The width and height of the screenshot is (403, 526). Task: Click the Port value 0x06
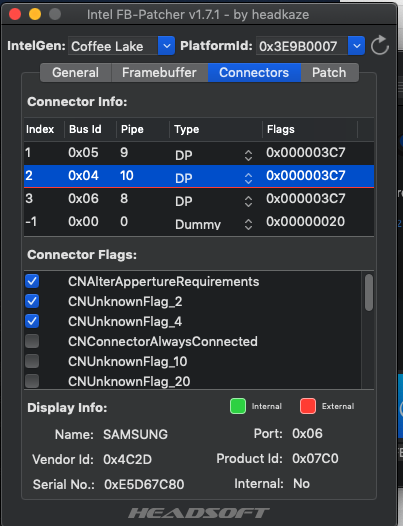(x=307, y=433)
